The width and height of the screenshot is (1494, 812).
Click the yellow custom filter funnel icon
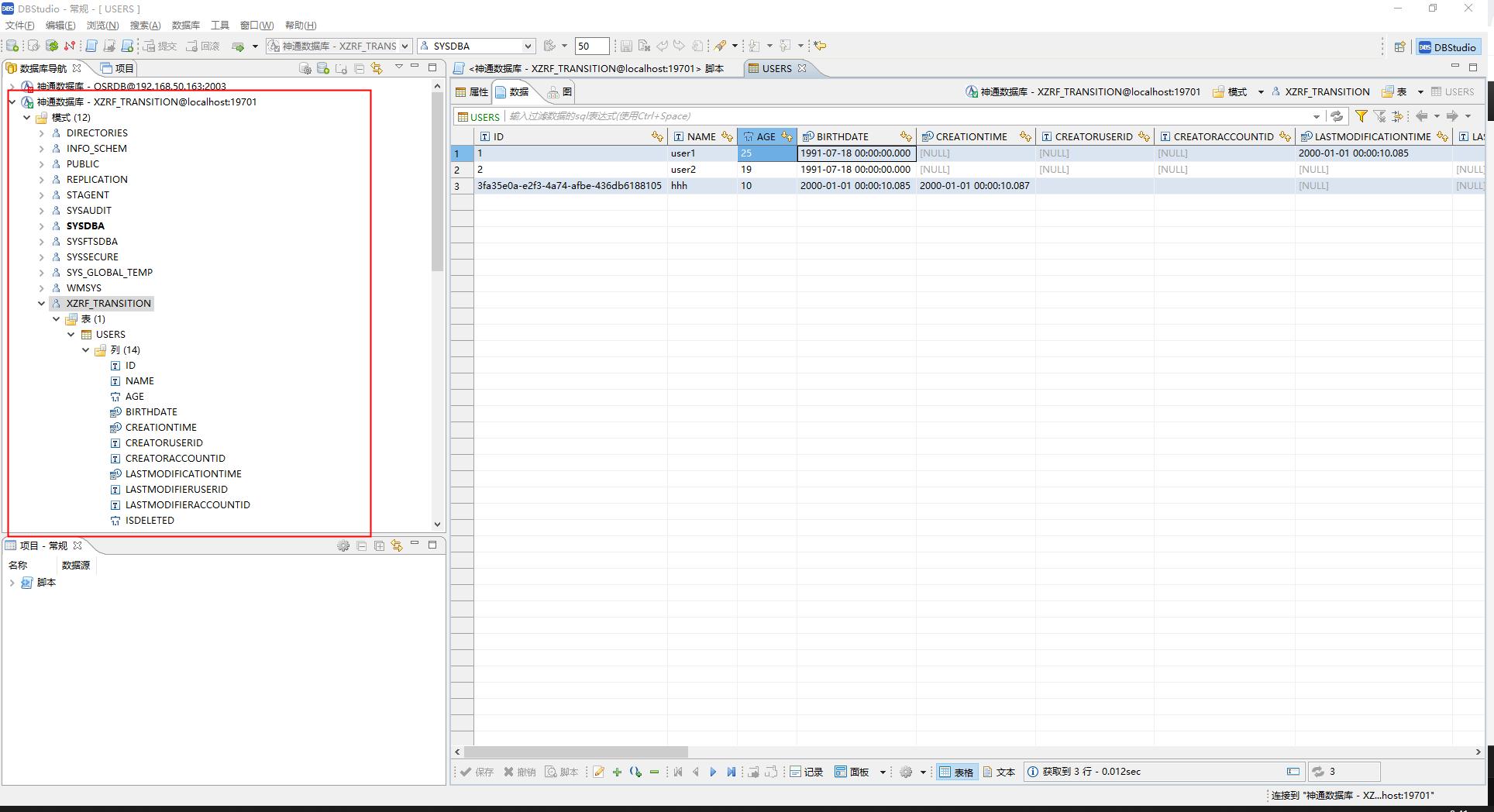click(1361, 116)
